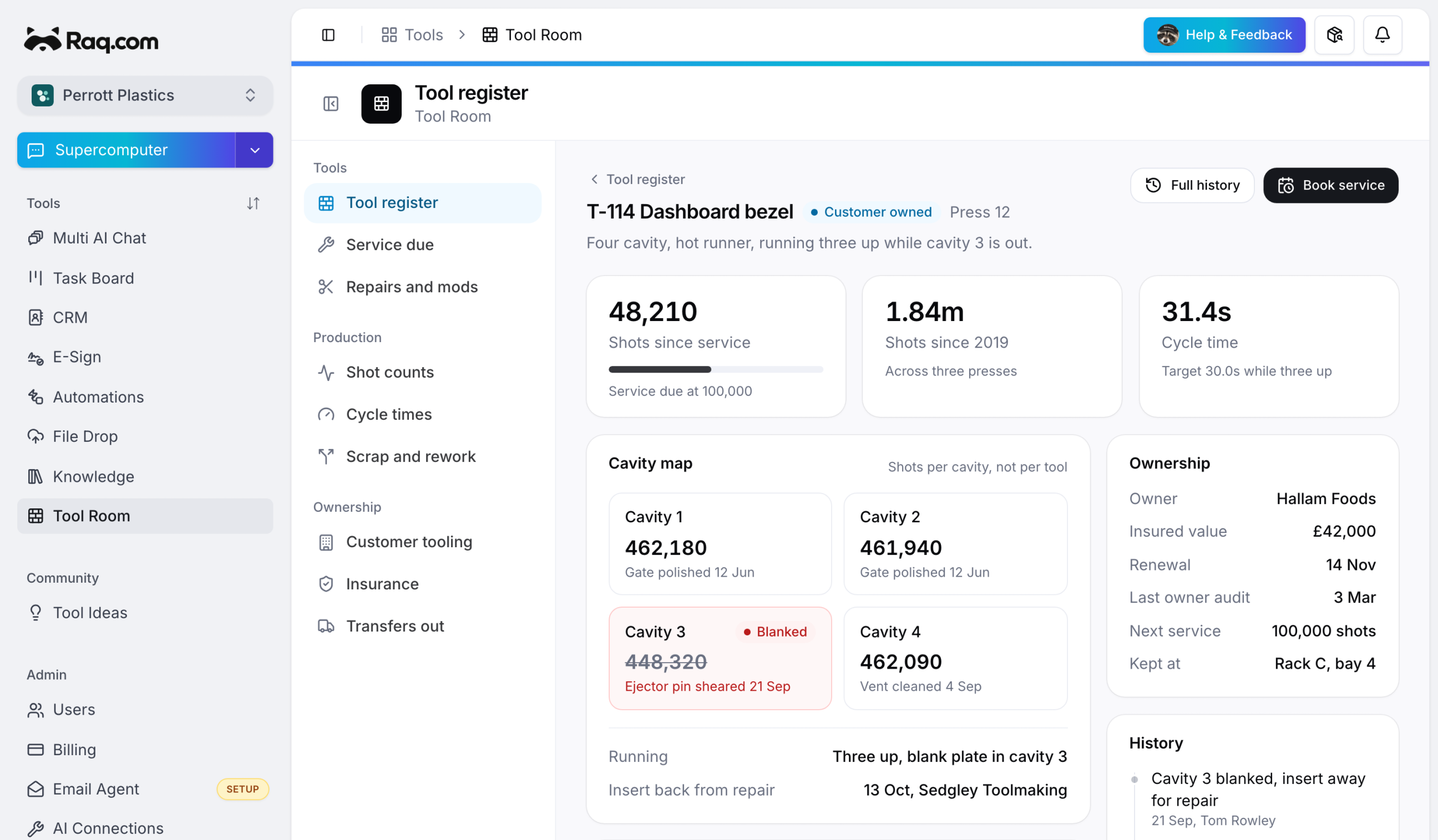Expand the Perrott Plastics workspace switcher
This screenshot has width=1438, height=840.
pos(145,95)
